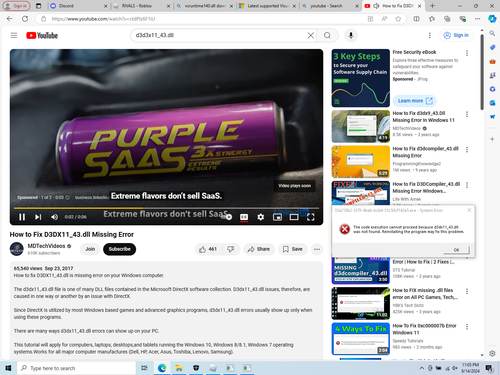Join the MDTechVideos channel
The image size is (500, 375).
pyautogui.click(x=90, y=249)
